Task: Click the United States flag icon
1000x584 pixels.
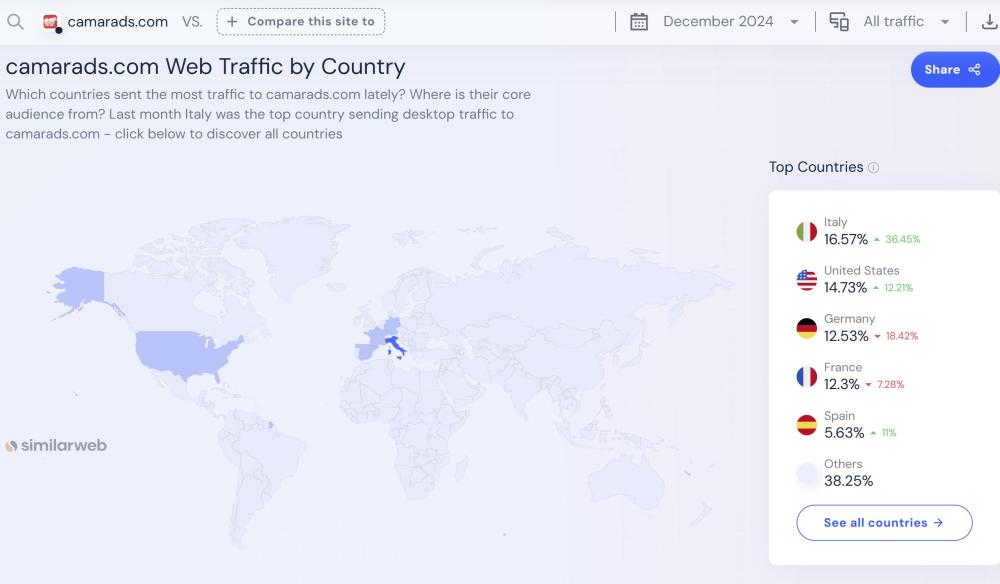Action: (x=806, y=280)
